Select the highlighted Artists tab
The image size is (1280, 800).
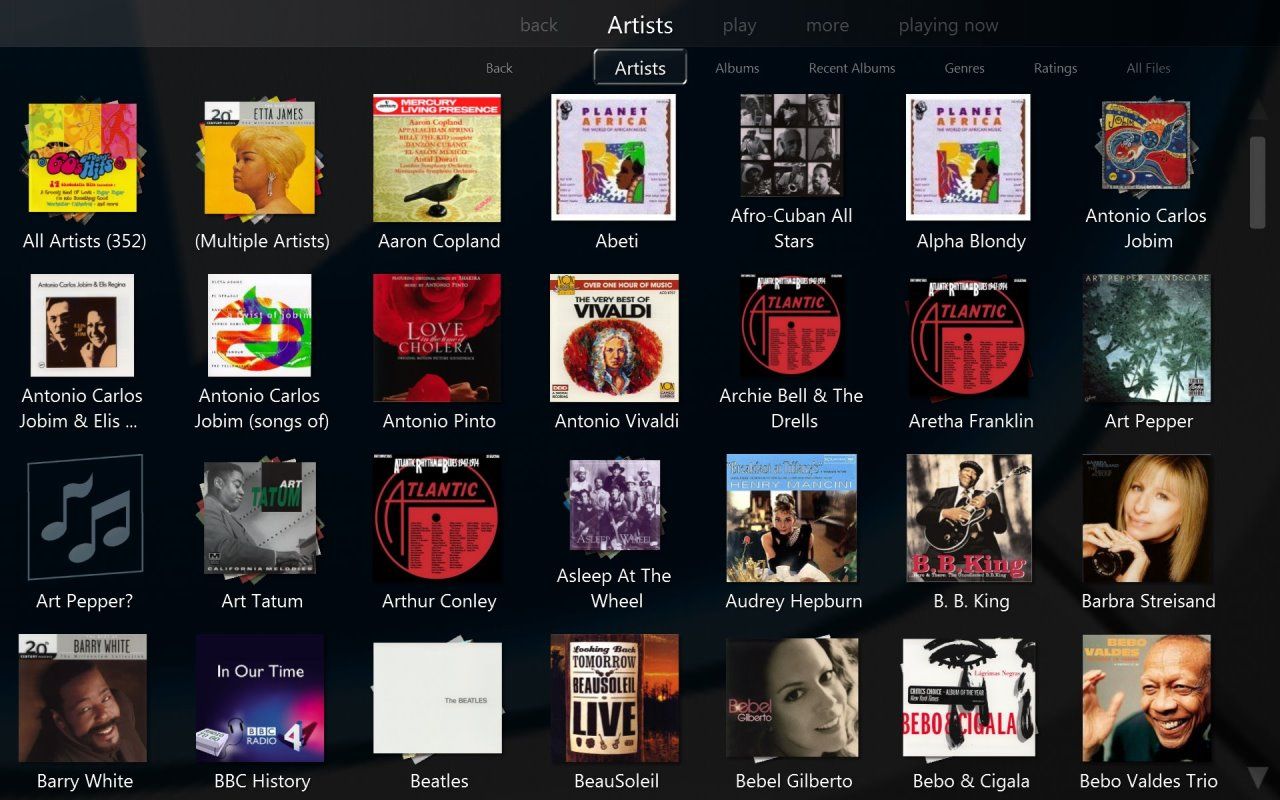point(640,68)
